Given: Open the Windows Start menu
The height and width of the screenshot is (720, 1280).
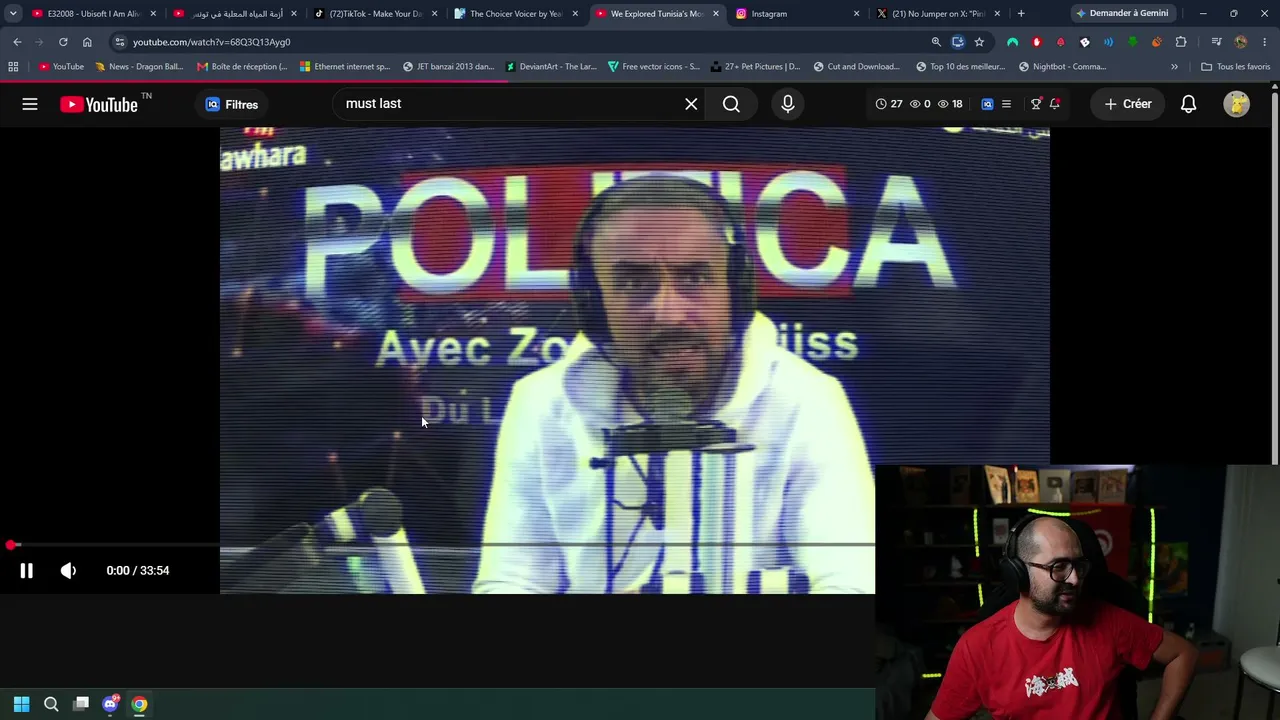Looking at the screenshot, I should coord(21,704).
